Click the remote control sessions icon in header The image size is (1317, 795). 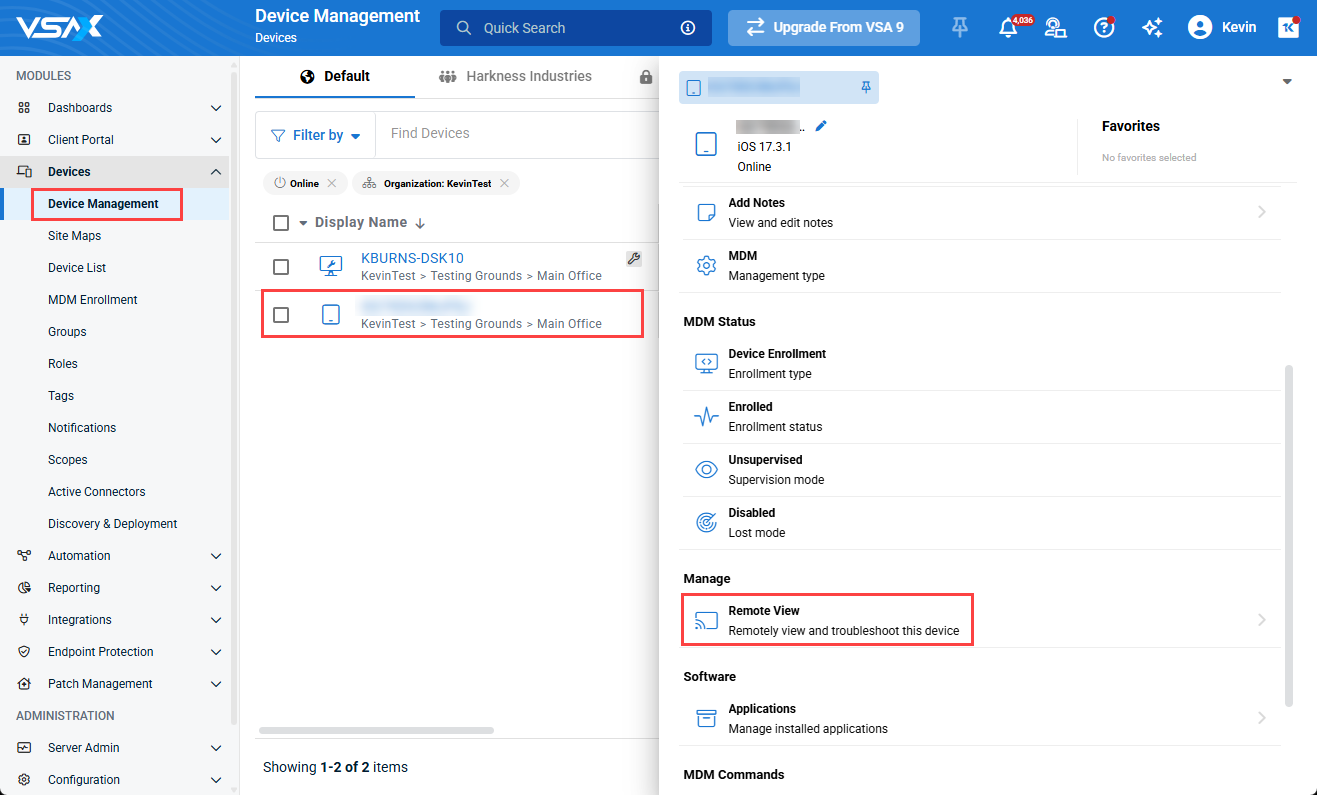click(x=1055, y=28)
